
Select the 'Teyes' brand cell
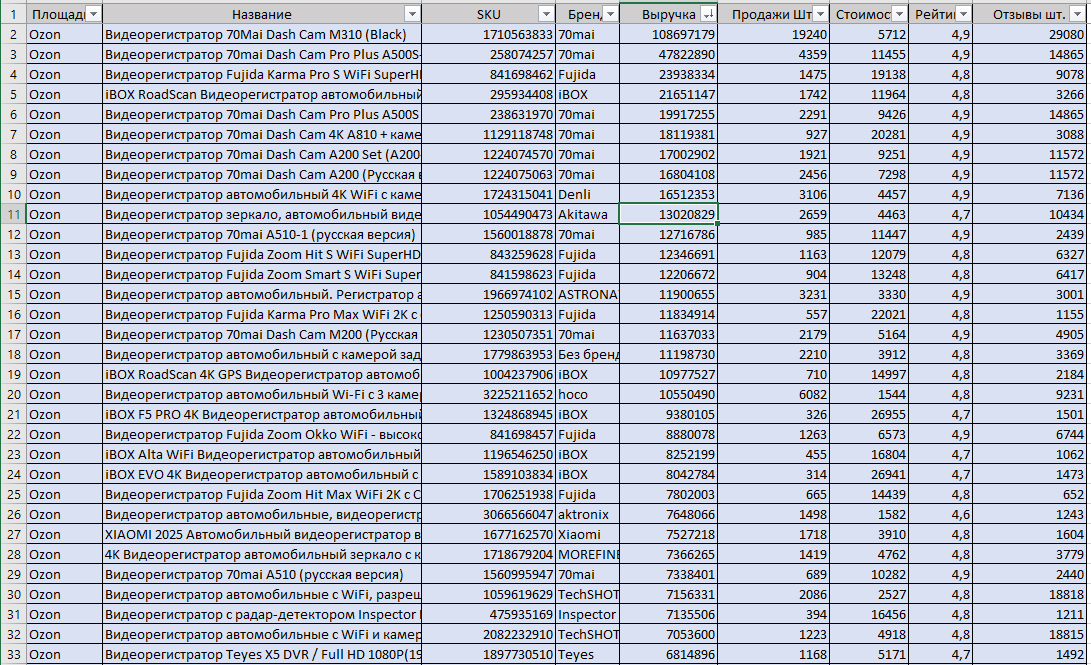[587, 655]
